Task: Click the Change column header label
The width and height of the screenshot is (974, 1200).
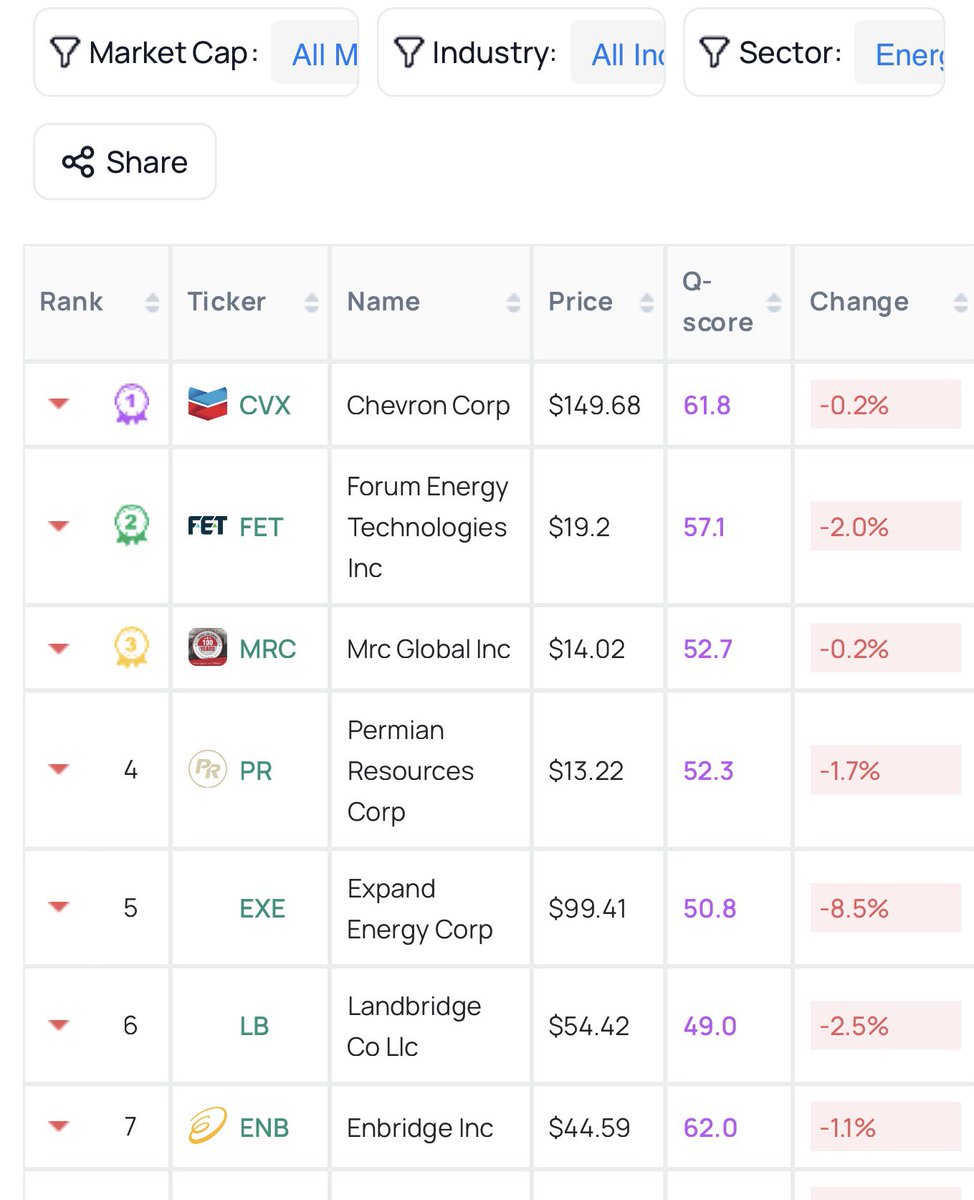Action: [859, 302]
